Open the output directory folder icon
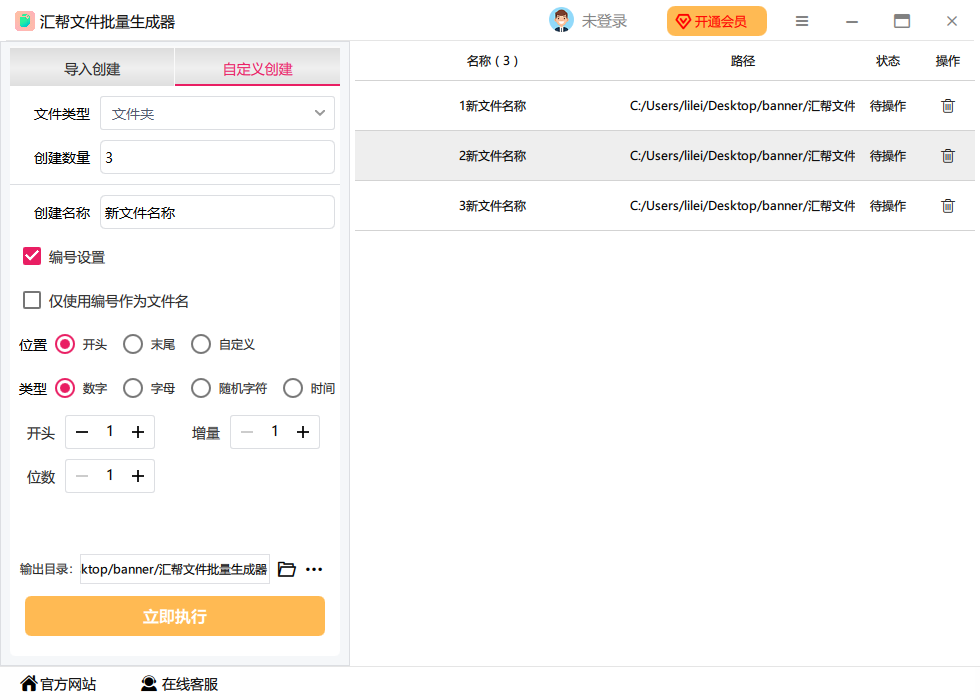The width and height of the screenshot is (980, 700). [x=287, y=569]
